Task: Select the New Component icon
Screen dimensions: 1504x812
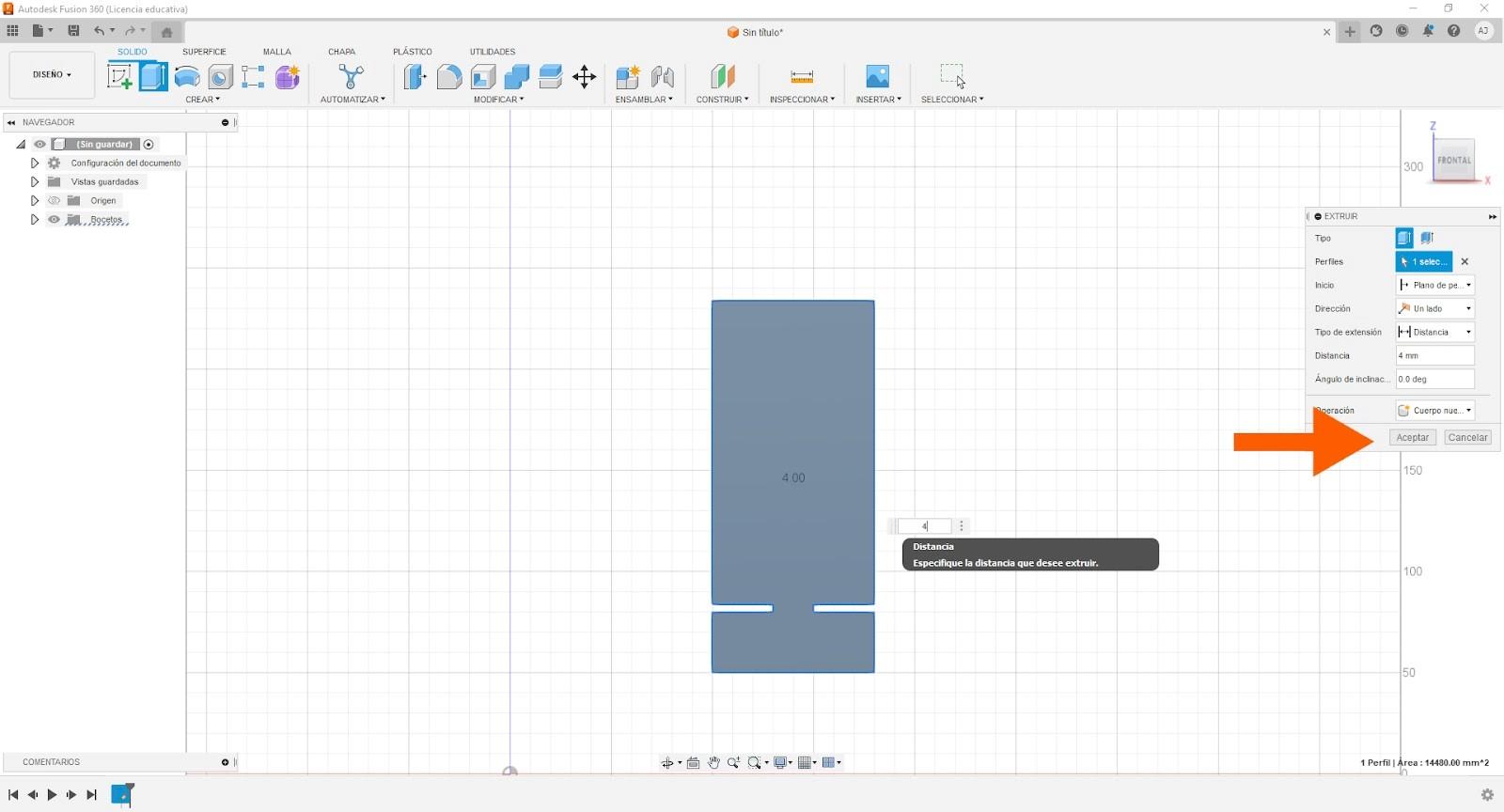Action: point(628,77)
